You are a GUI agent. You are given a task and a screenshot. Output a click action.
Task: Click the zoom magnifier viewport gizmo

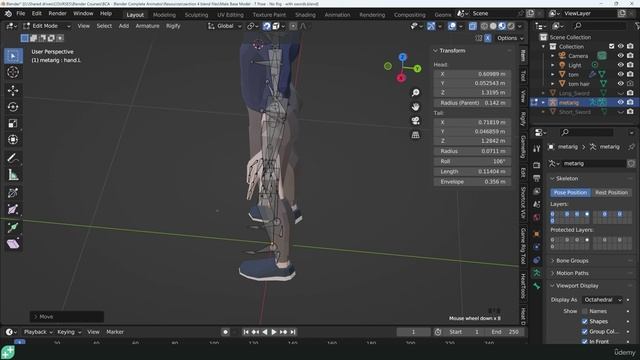pyautogui.click(x=416, y=93)
